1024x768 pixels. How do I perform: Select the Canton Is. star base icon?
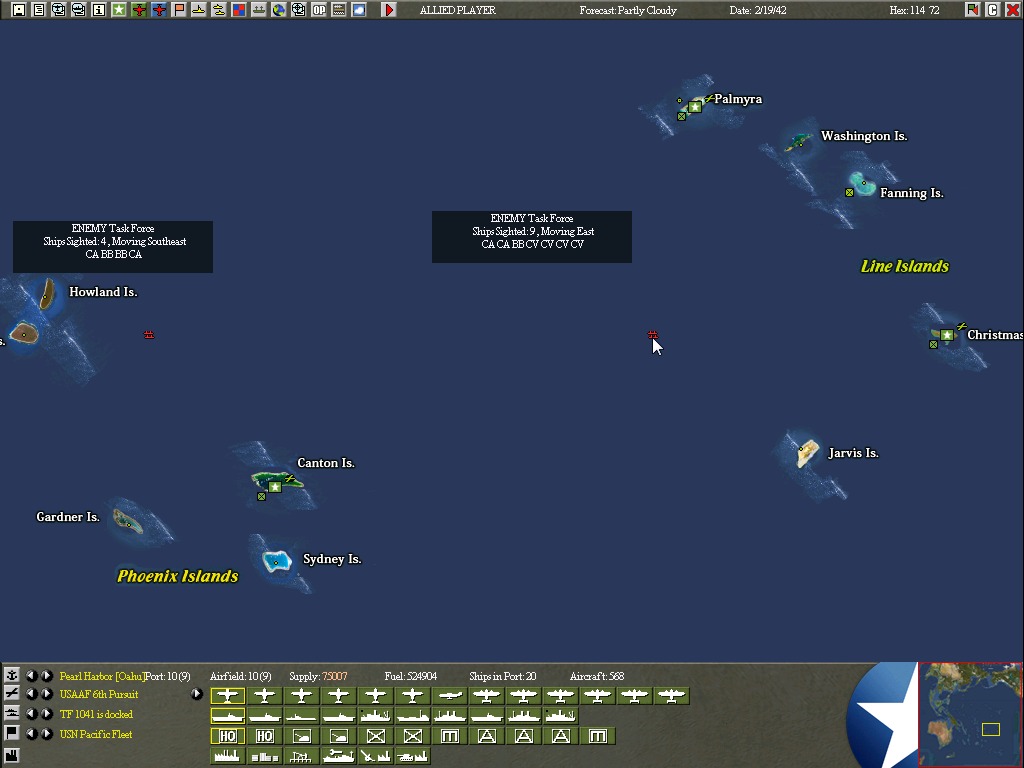click(275, 487)
